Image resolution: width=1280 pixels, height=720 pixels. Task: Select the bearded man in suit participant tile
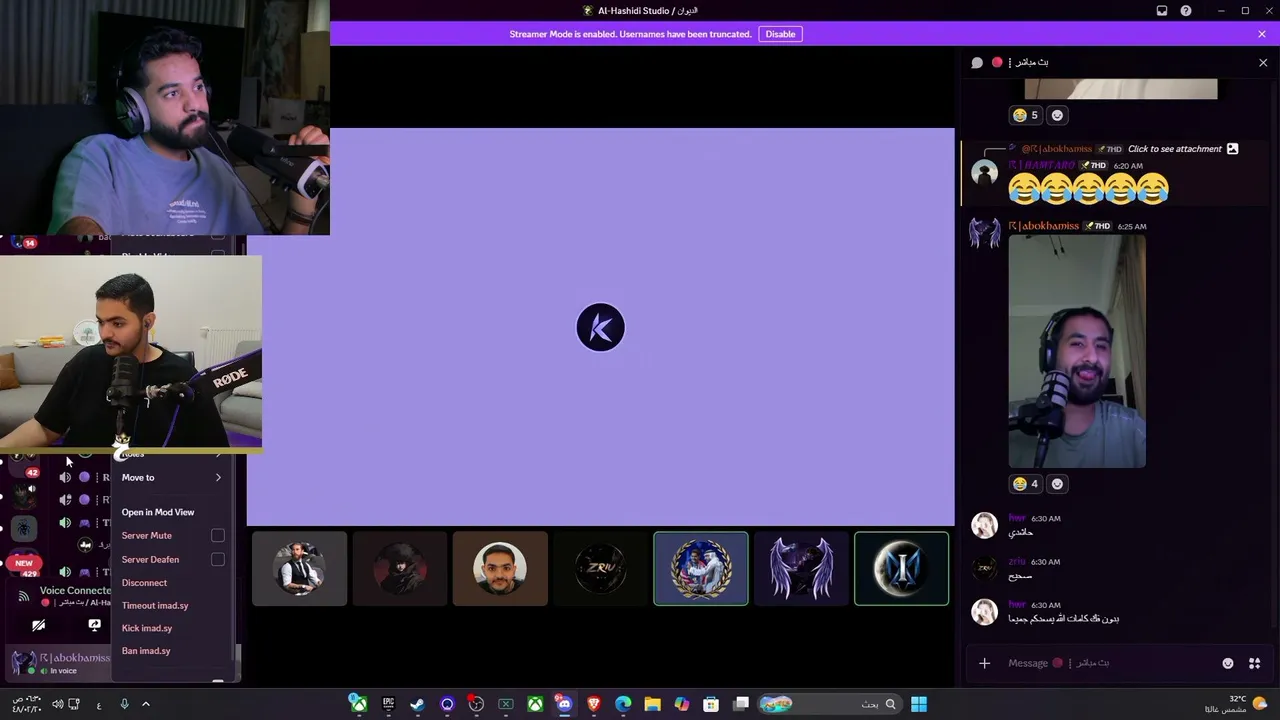[x=300, y=569]
